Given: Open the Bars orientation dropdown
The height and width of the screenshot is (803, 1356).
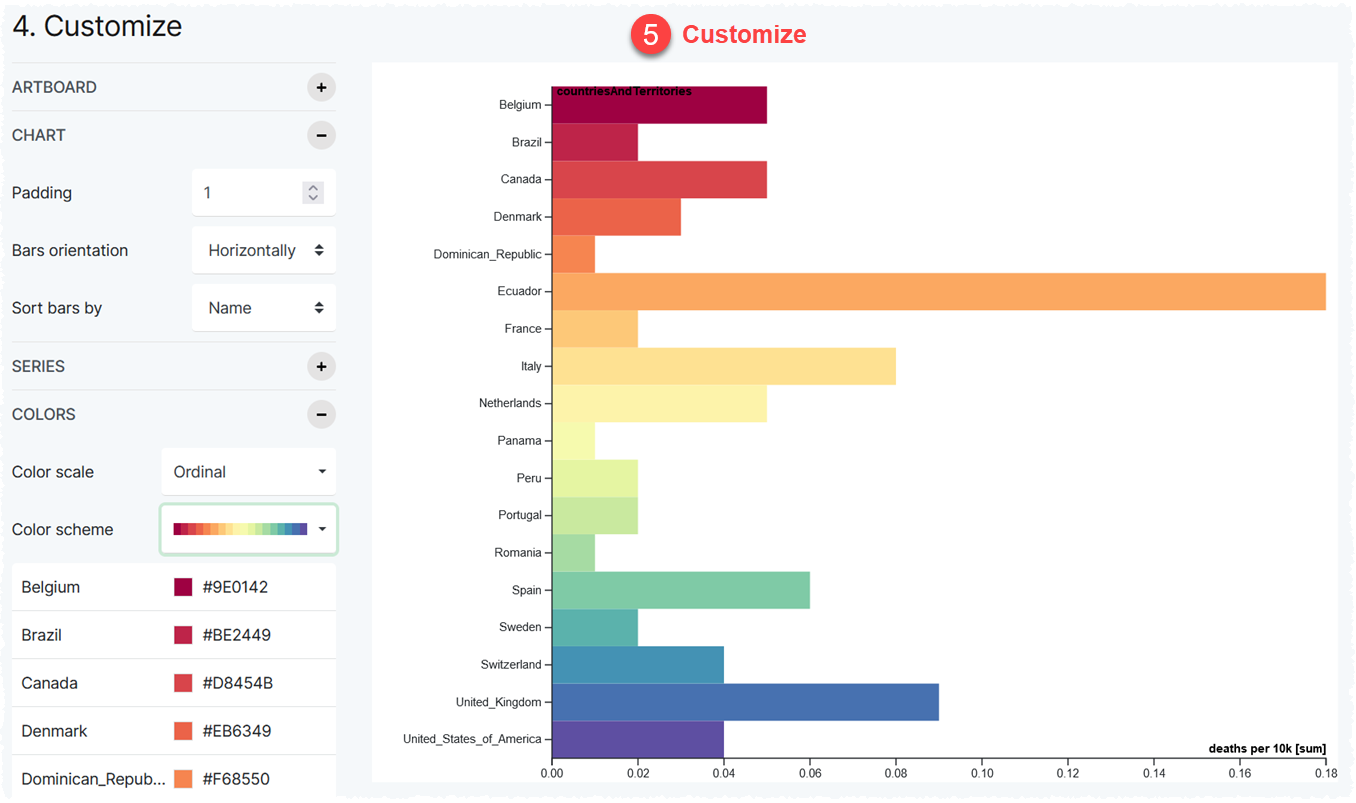Looking at the screenshot, I should (x=263, y=250).
